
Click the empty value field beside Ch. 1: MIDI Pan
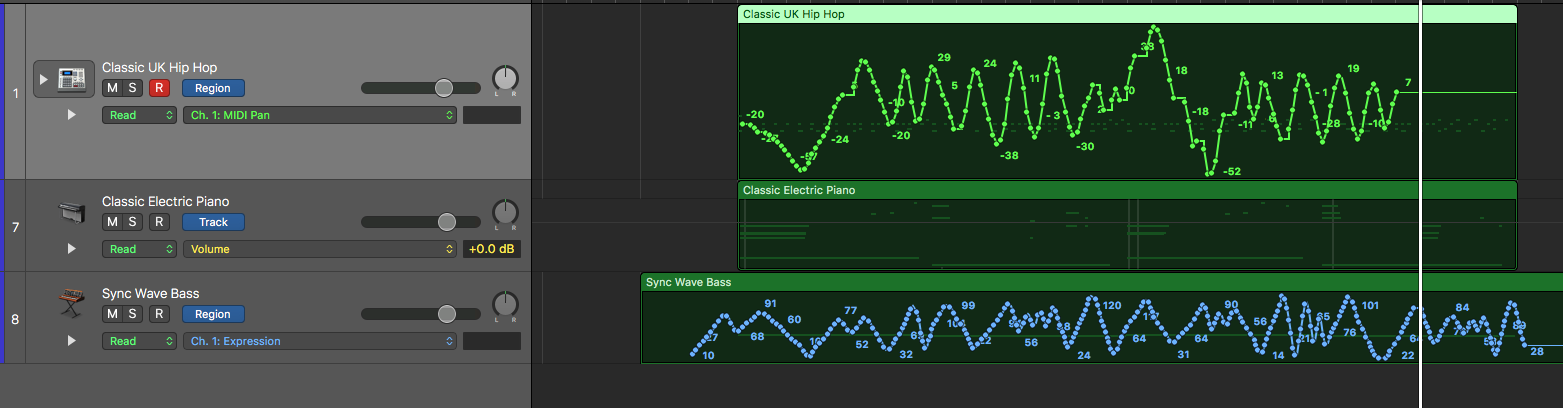[x=492, y=115]
